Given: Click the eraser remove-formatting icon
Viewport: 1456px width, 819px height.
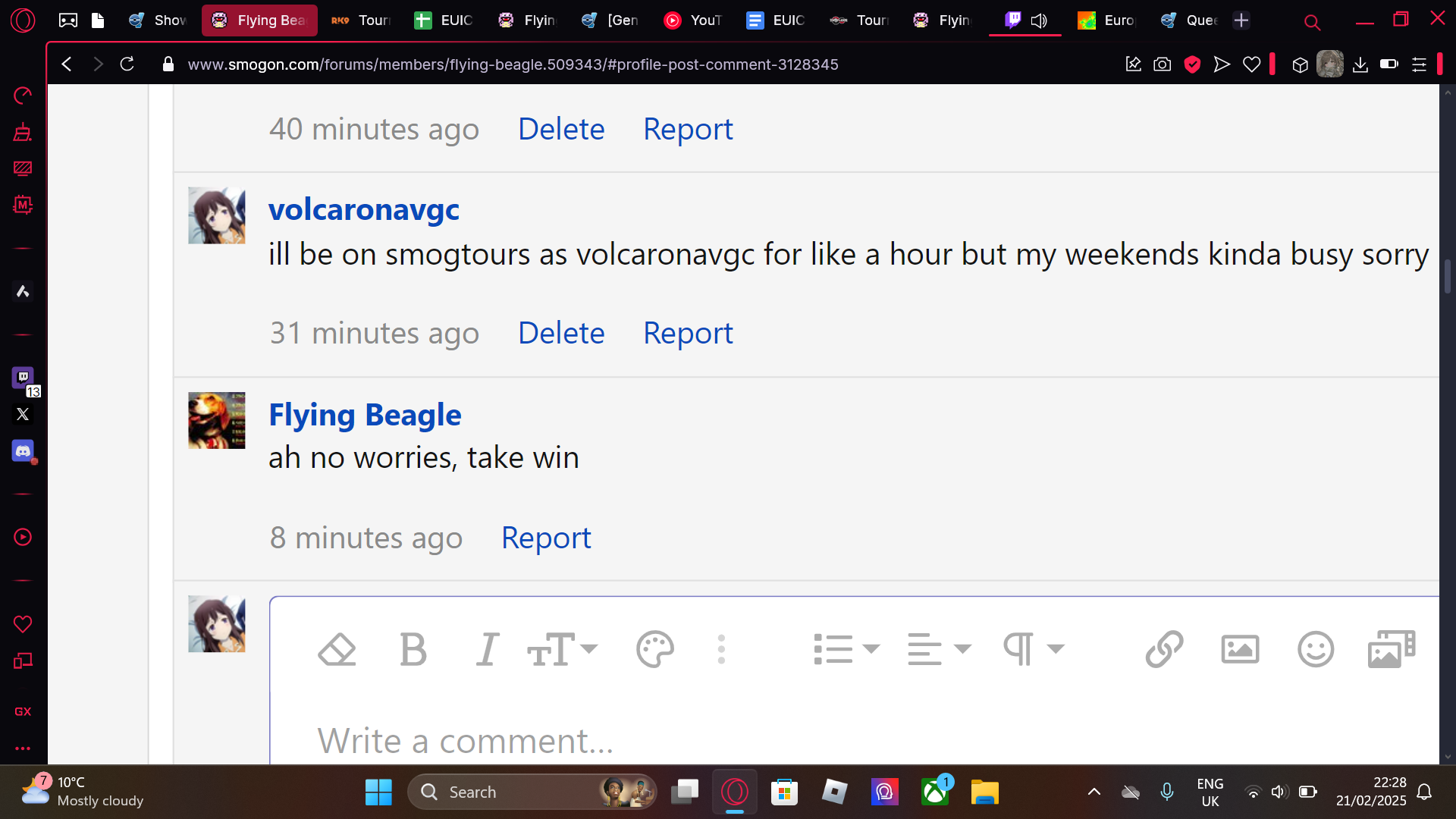Looking at the screenshot, I should pos(337,650).
